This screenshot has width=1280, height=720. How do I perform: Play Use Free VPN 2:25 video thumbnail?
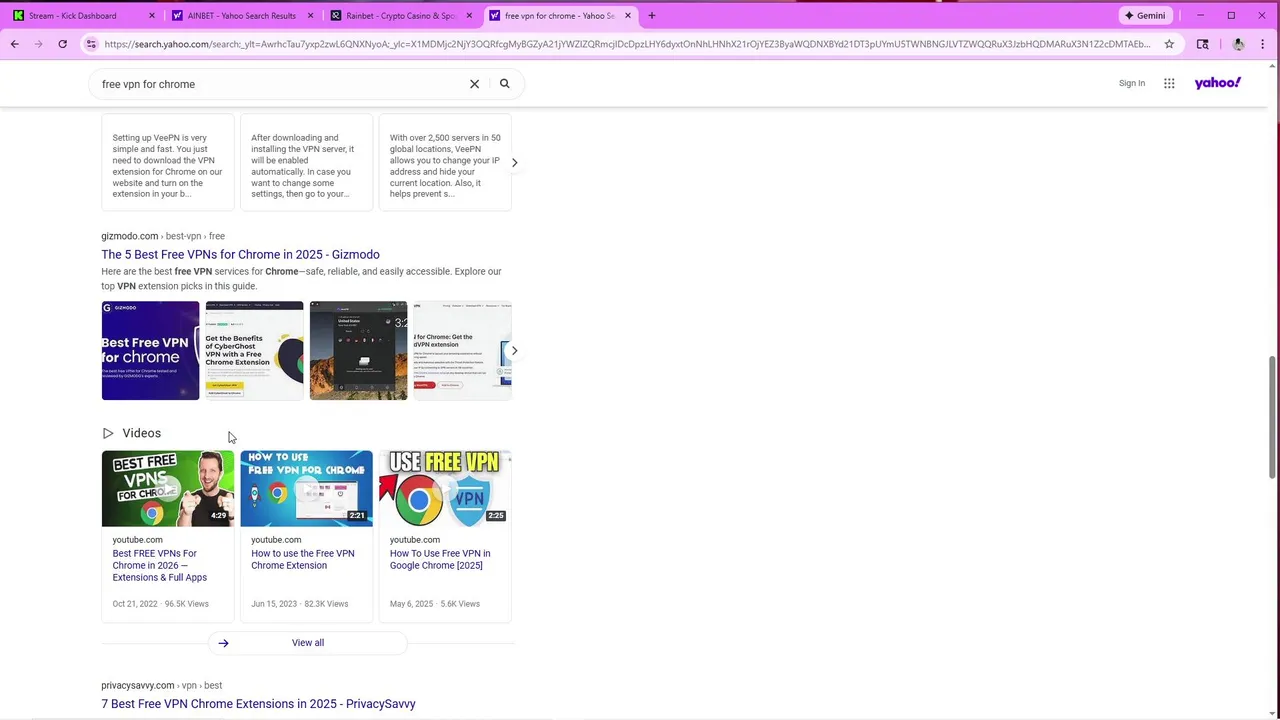(445, 489)
